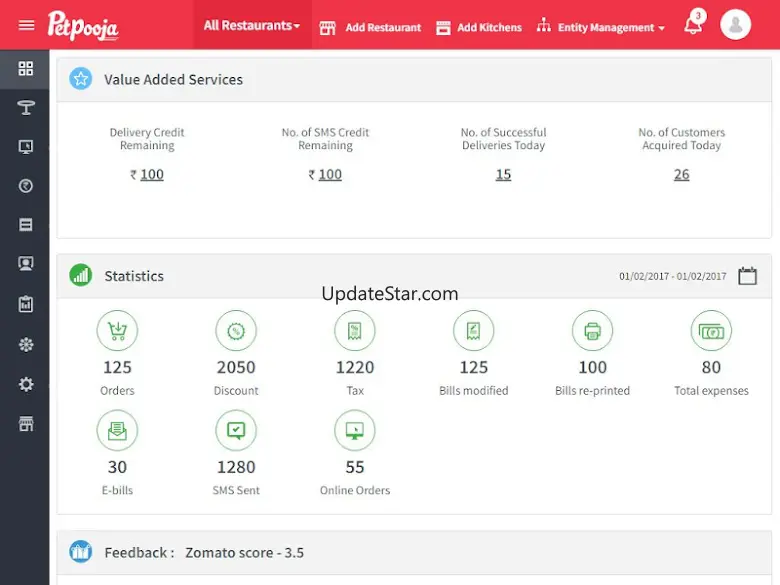Click the SMS Sent message icon
The image size is (780, 585).
(x=236, y=430)
